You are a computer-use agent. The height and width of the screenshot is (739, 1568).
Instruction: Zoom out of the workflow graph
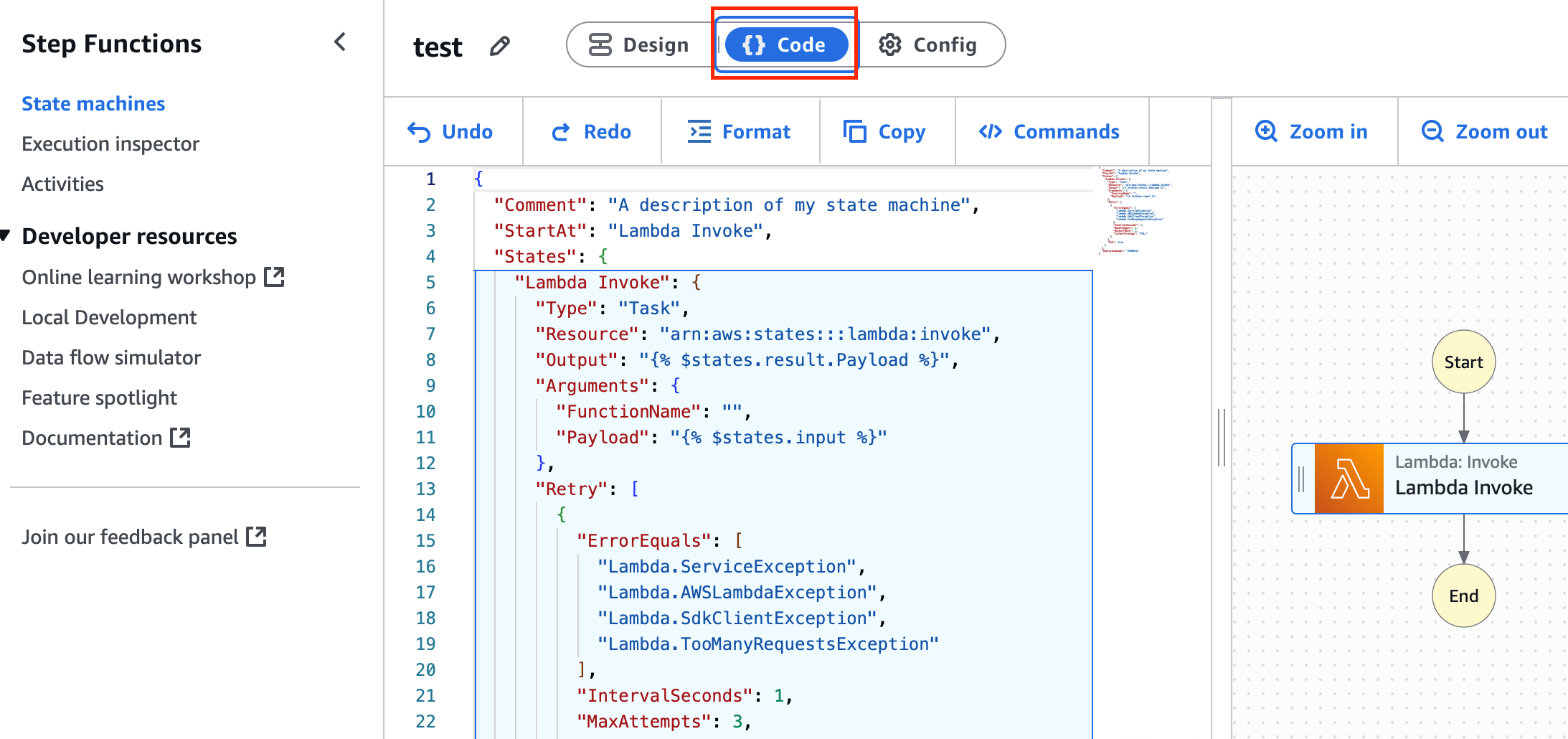(x=1484, y=132)
